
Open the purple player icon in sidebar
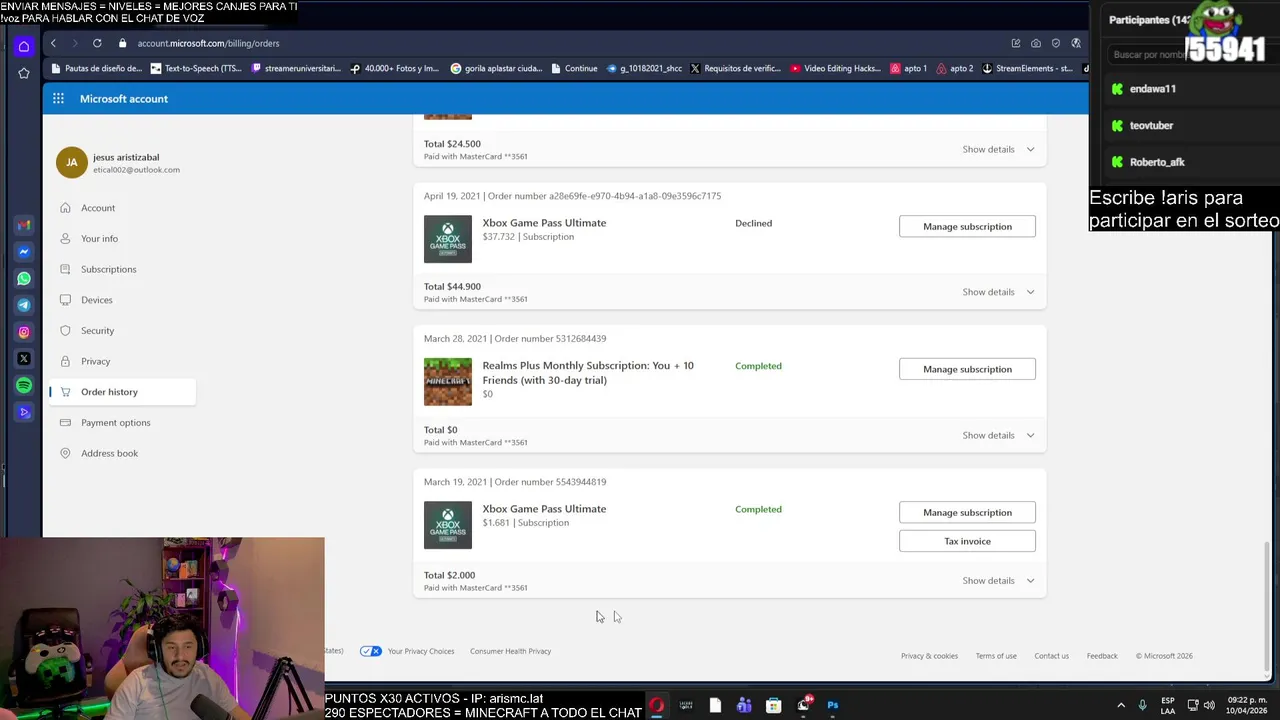tap(24, 412)
